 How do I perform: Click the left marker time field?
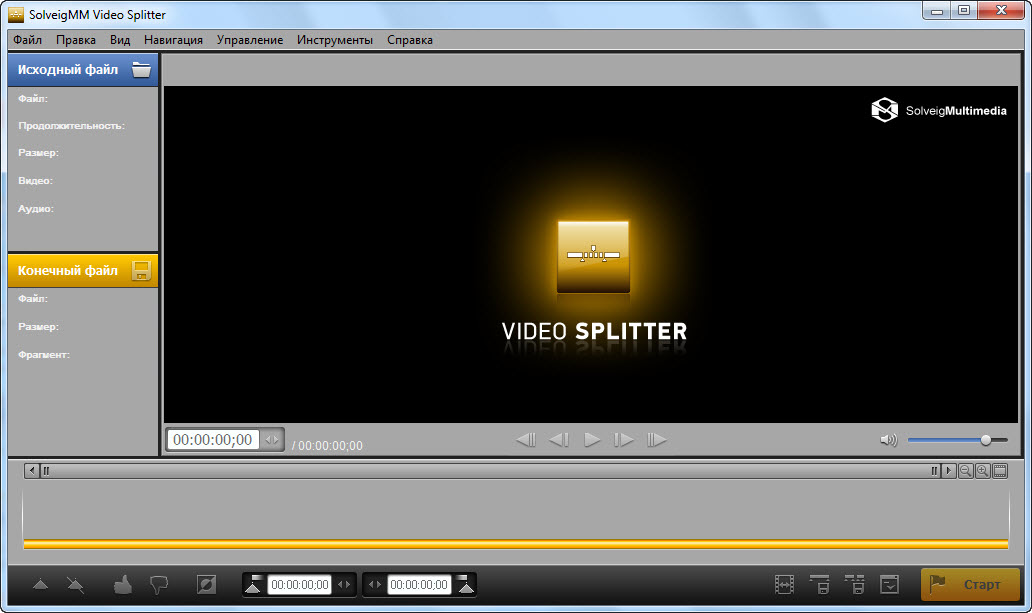tap(299, 584)
